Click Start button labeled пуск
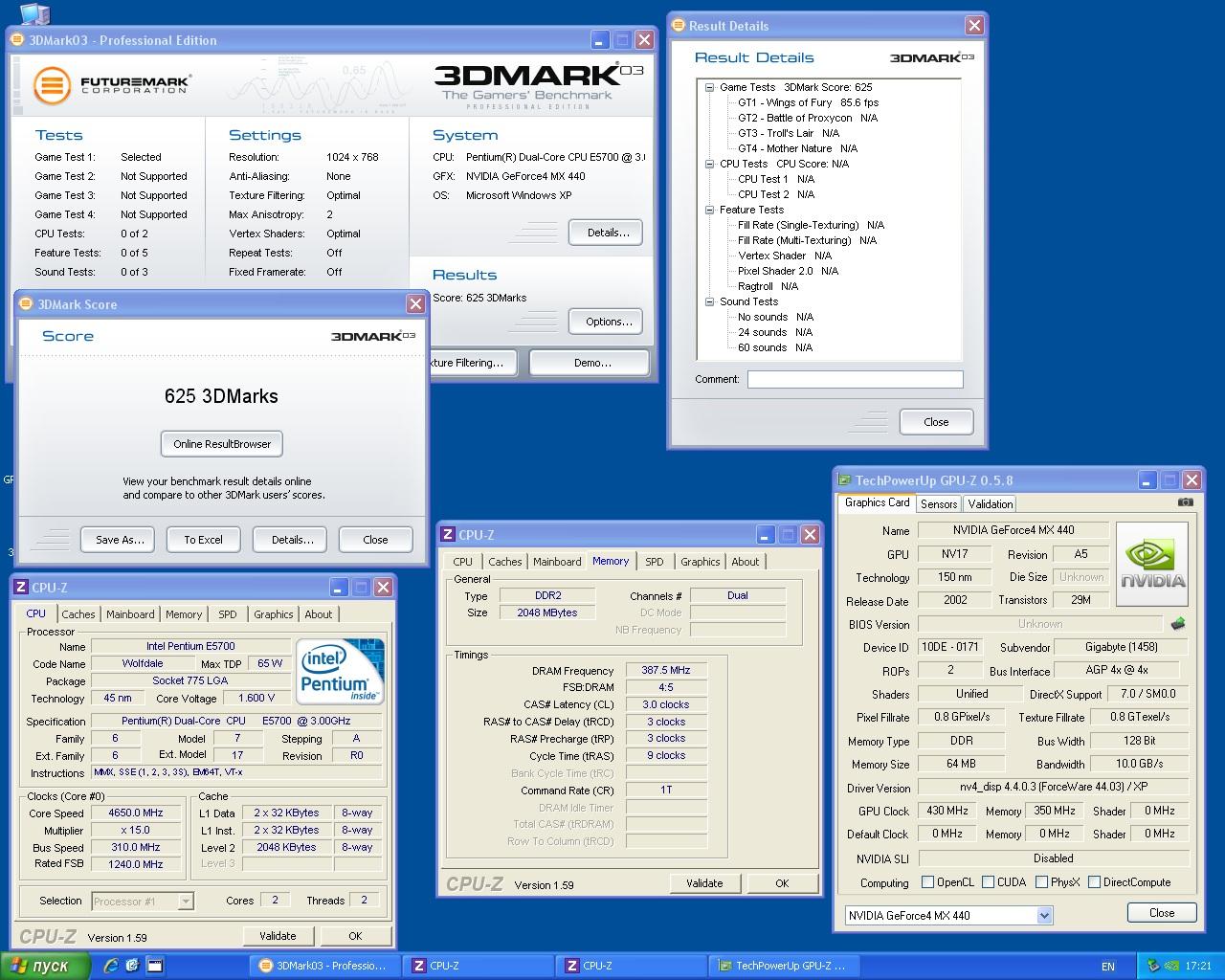 click(46, 967)
